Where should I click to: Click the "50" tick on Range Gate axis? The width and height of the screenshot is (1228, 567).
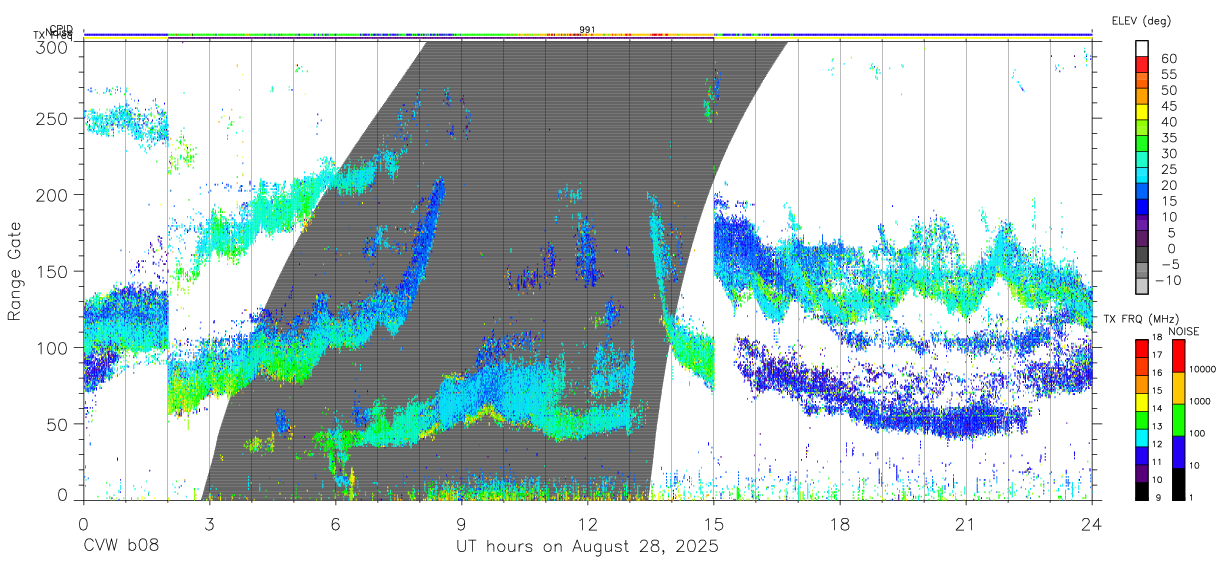57,424
